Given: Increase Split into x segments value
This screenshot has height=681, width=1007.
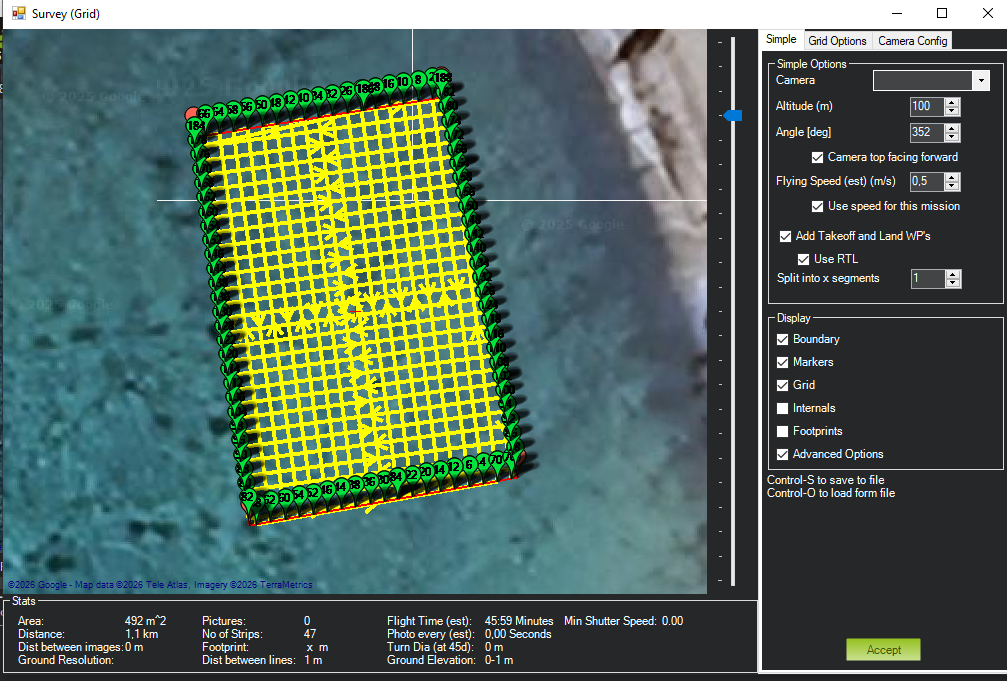Looking at the screenshot, I should [x=952, y=274].
